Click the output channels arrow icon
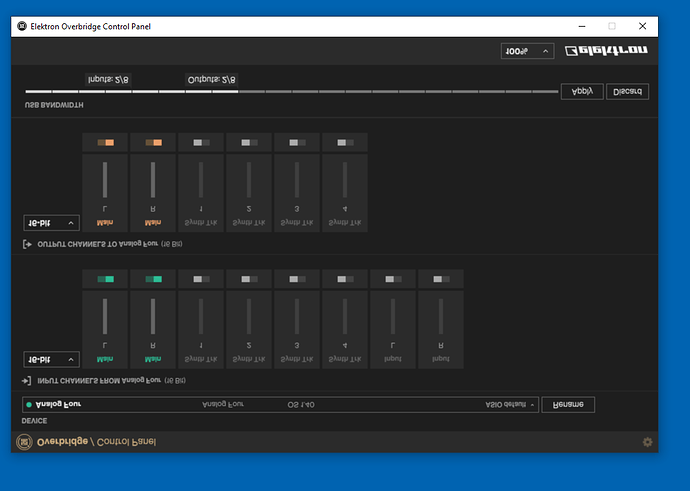This screenshot has height=491, width=690. [27, 244]
